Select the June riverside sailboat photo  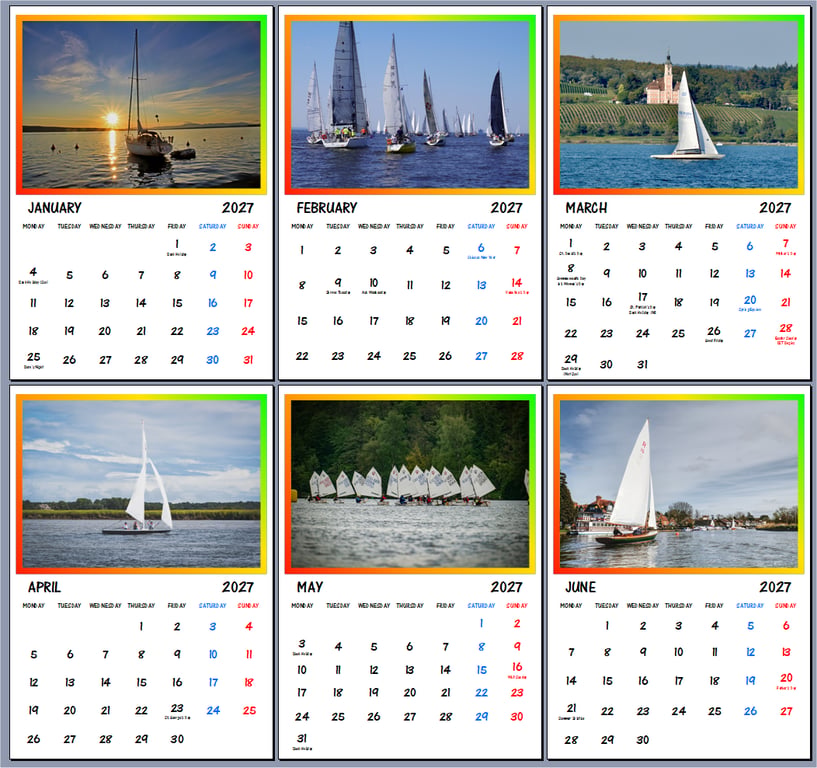coord(678,484)
